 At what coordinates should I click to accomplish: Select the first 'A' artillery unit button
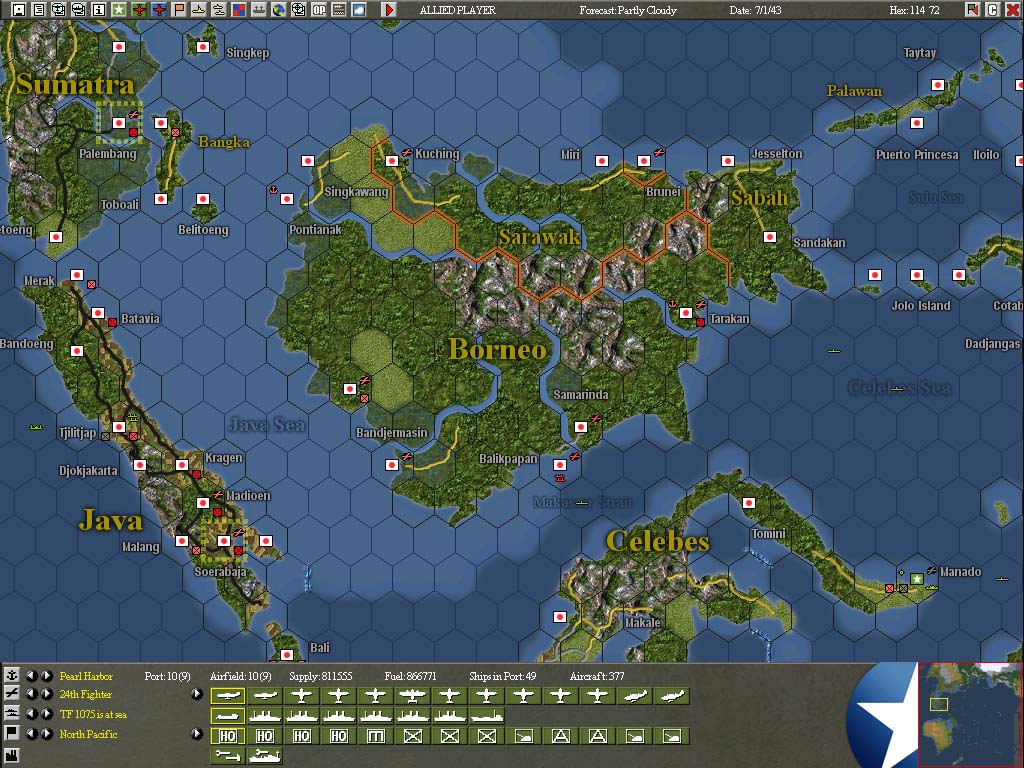coord(560,737)
